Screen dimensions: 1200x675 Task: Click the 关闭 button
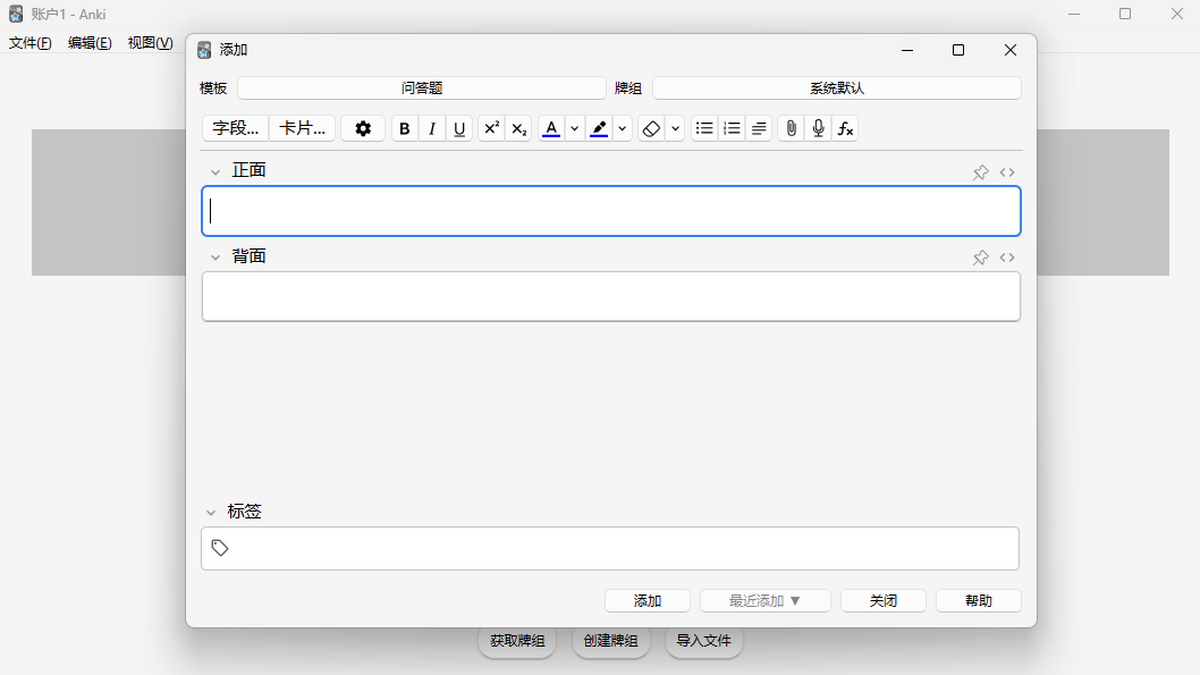tap(883, 601)
